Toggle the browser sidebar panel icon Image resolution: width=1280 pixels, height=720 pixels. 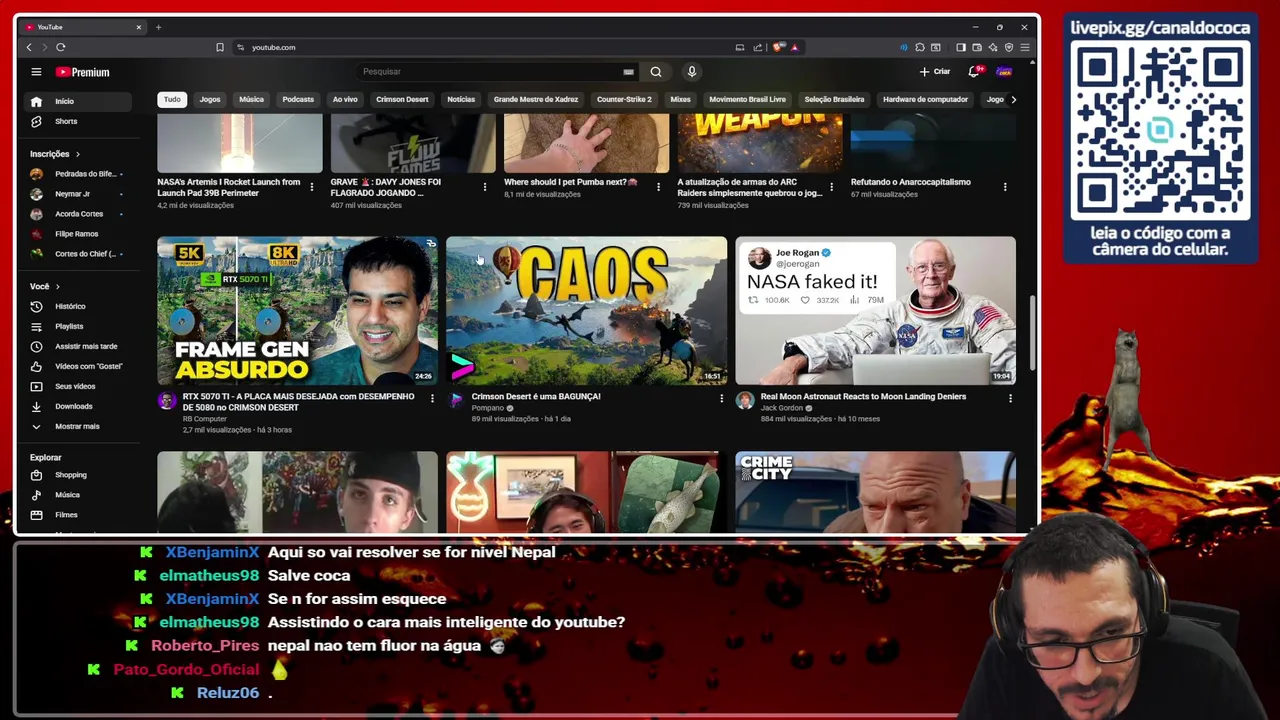(x=961, y=47)
